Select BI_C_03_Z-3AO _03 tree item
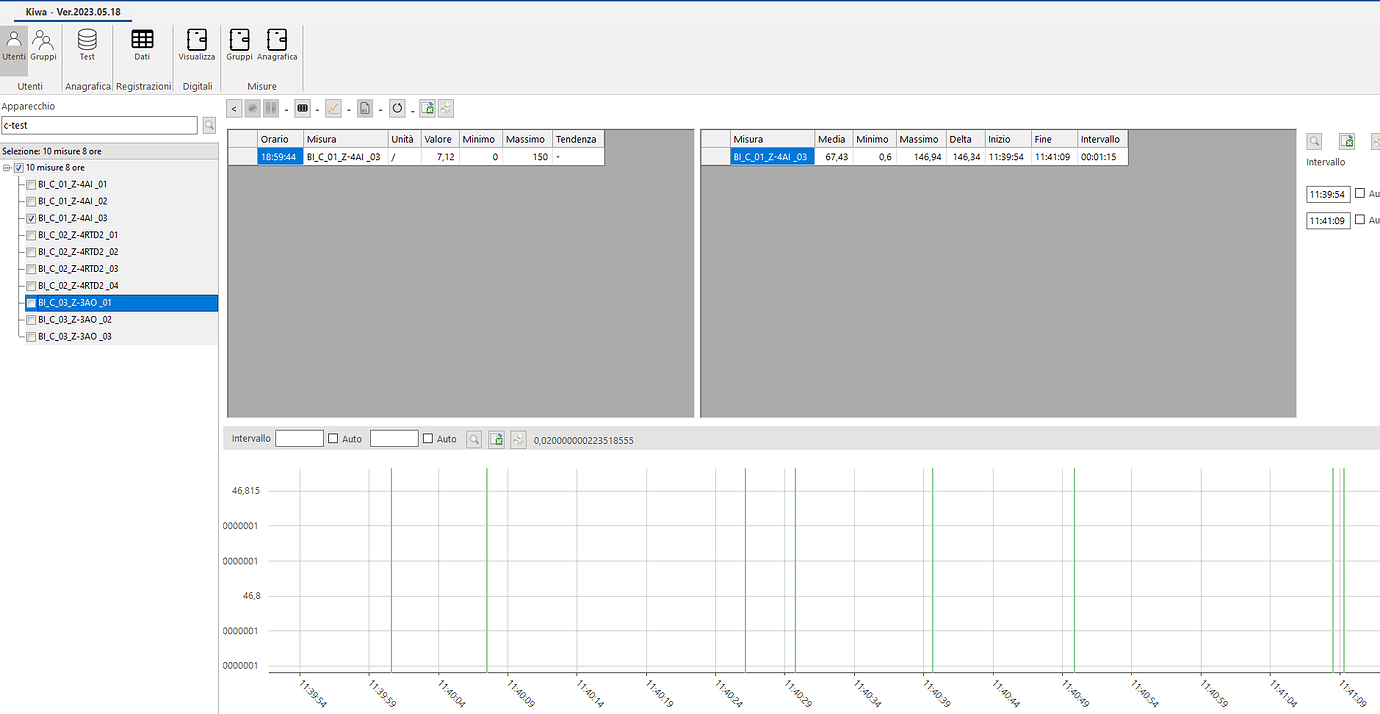The height and width of the screenshot is (714, 1380). [74, 337]
